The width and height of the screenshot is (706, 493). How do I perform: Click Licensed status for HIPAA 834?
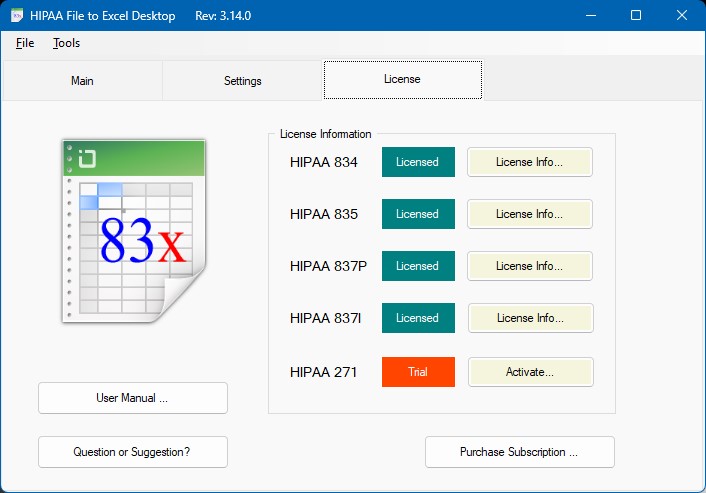418,162
